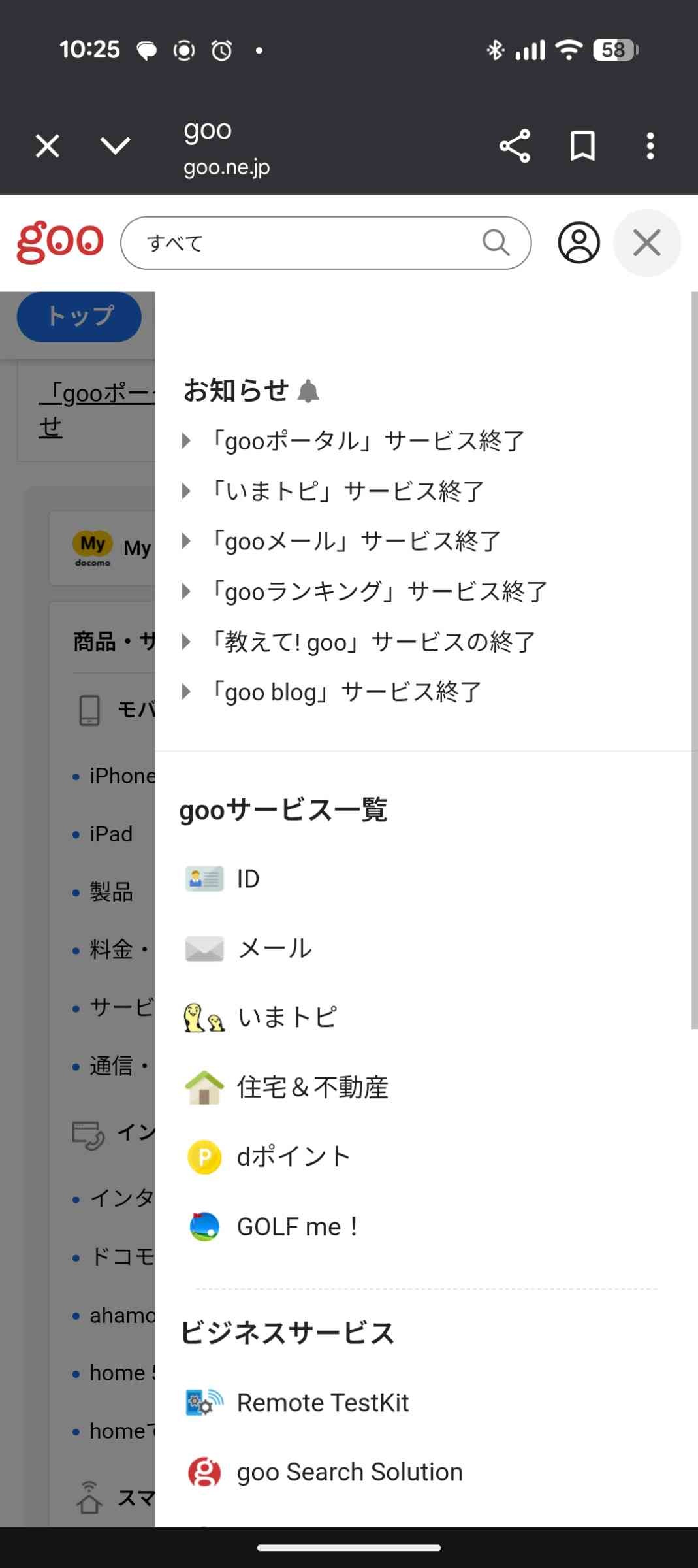Click the side menu vertical scrollbar
698x1568 pixels.
(693, 660)
